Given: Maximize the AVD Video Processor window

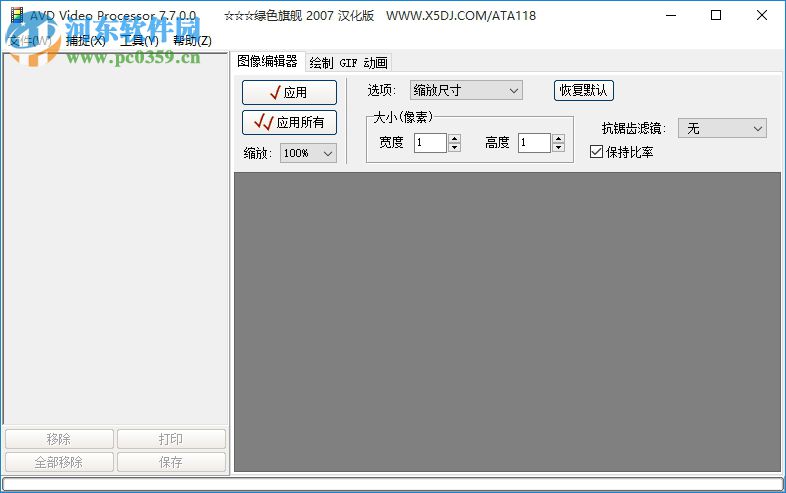Looking at the screenshot, I should tap(716, 16).
